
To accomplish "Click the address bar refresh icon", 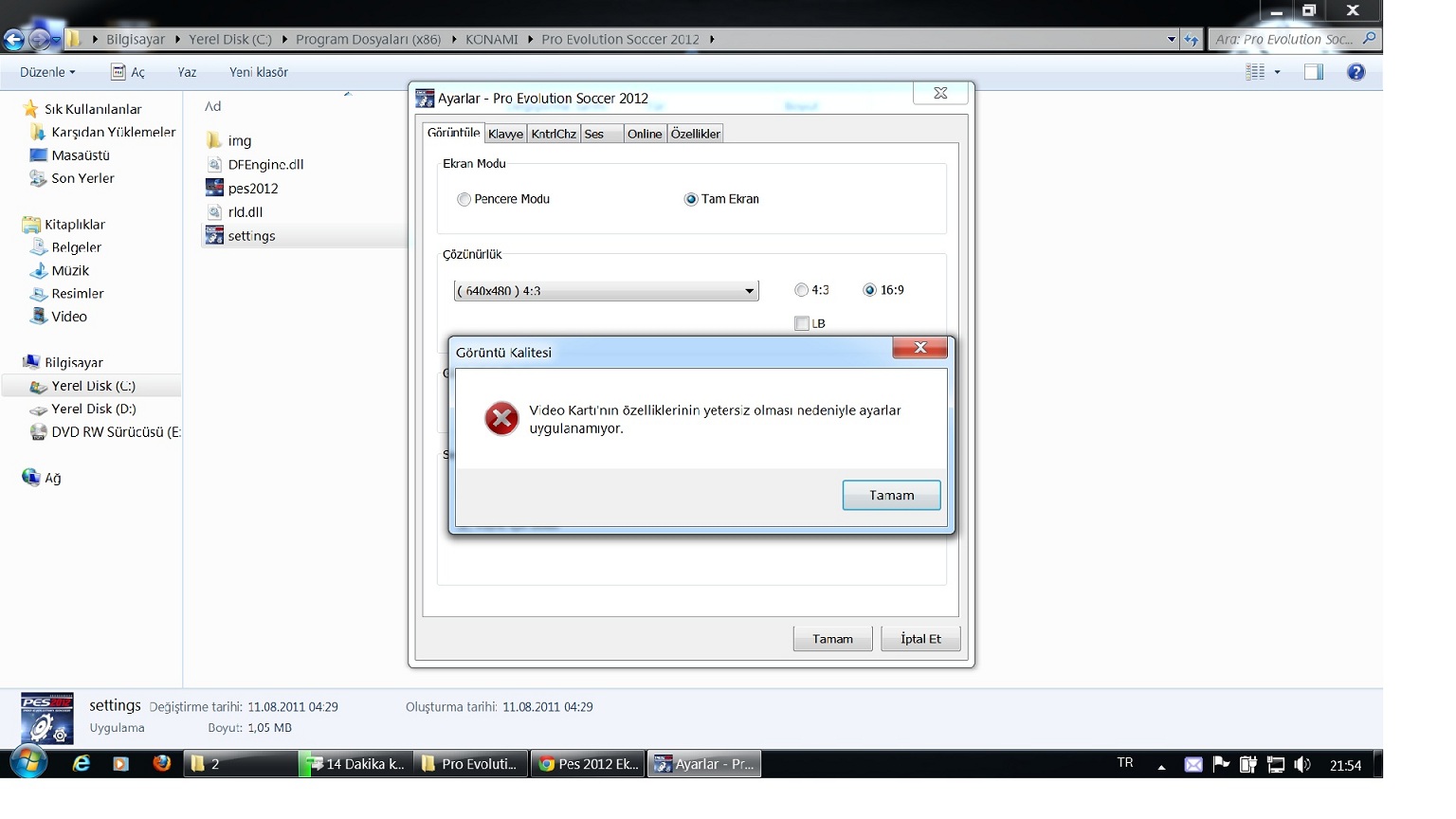I will pos(1192,40).
